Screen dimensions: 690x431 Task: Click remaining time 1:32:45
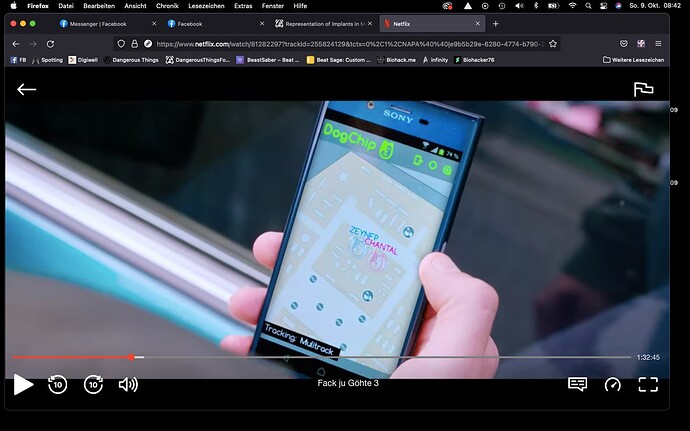(648, 357)
